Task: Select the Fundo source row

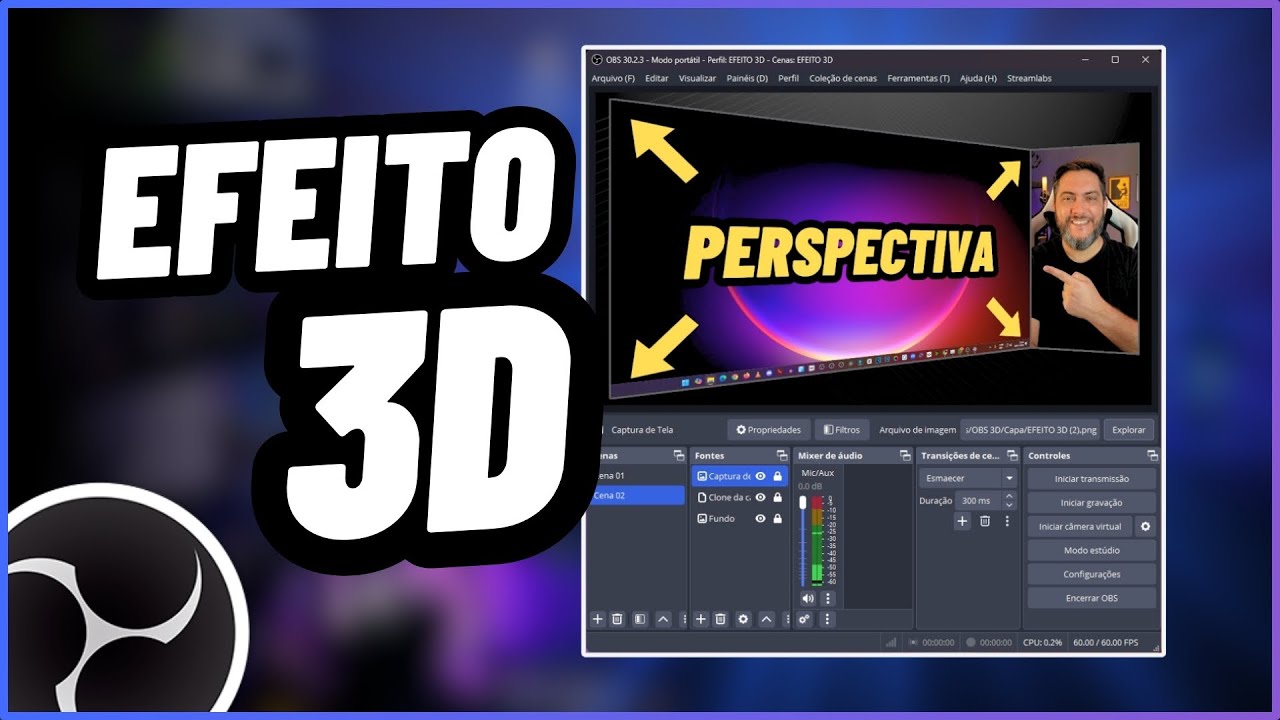Action: click(x=740, y=519)
